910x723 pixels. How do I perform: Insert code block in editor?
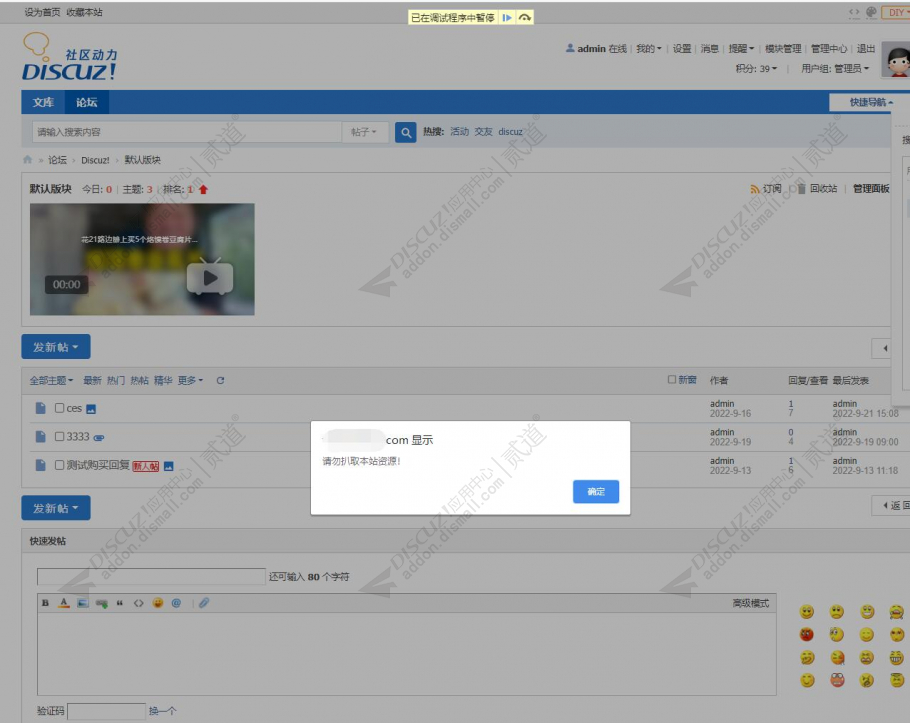pos(139,603)
